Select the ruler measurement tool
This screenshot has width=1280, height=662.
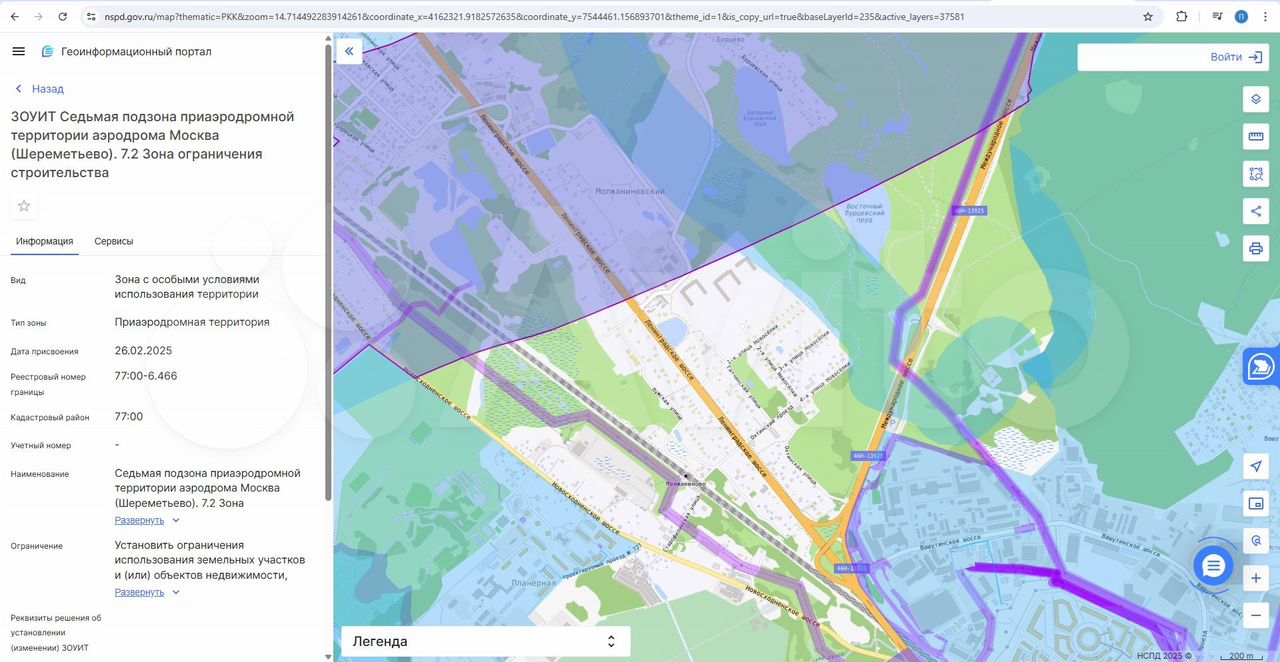click(1256, 136)
